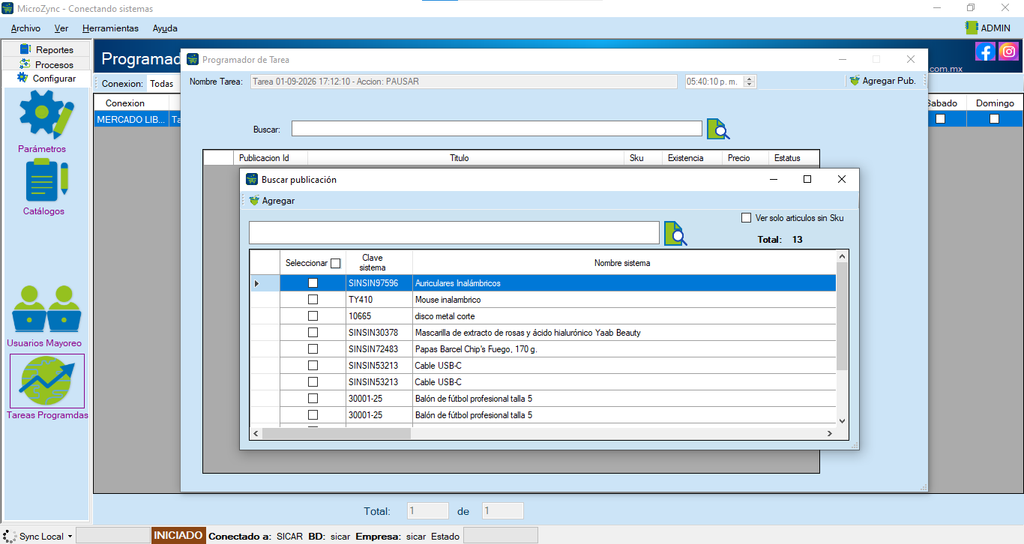
Task: Click the Sku column header
Action: click(x=643, y=158)
